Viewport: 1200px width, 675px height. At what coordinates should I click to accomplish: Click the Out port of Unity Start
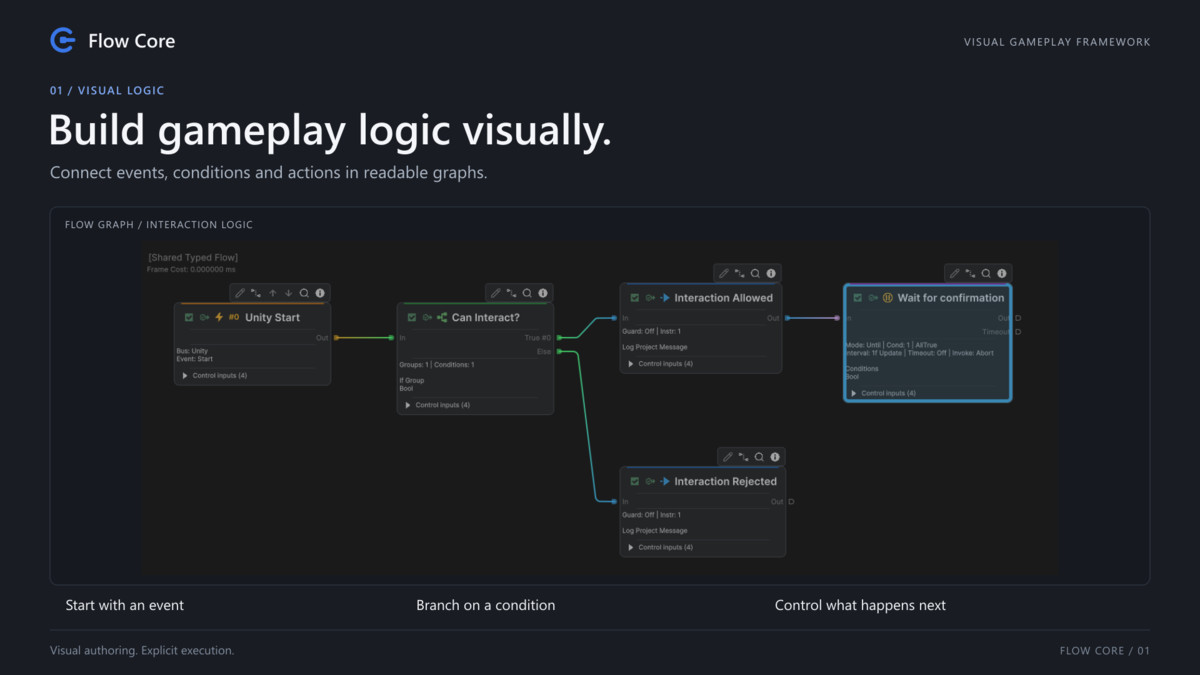(336, 338)
